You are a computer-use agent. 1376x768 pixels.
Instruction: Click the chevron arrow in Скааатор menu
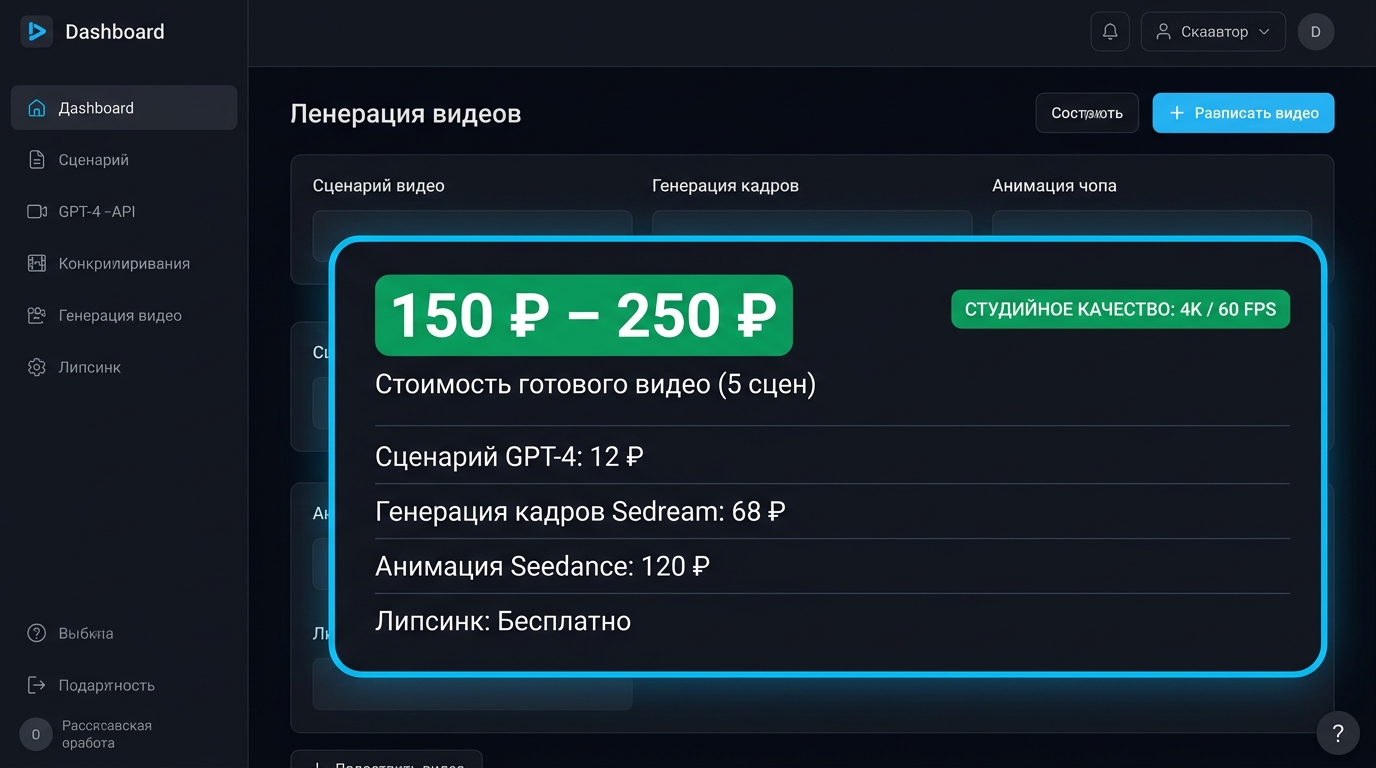(x=1264, y=32)
